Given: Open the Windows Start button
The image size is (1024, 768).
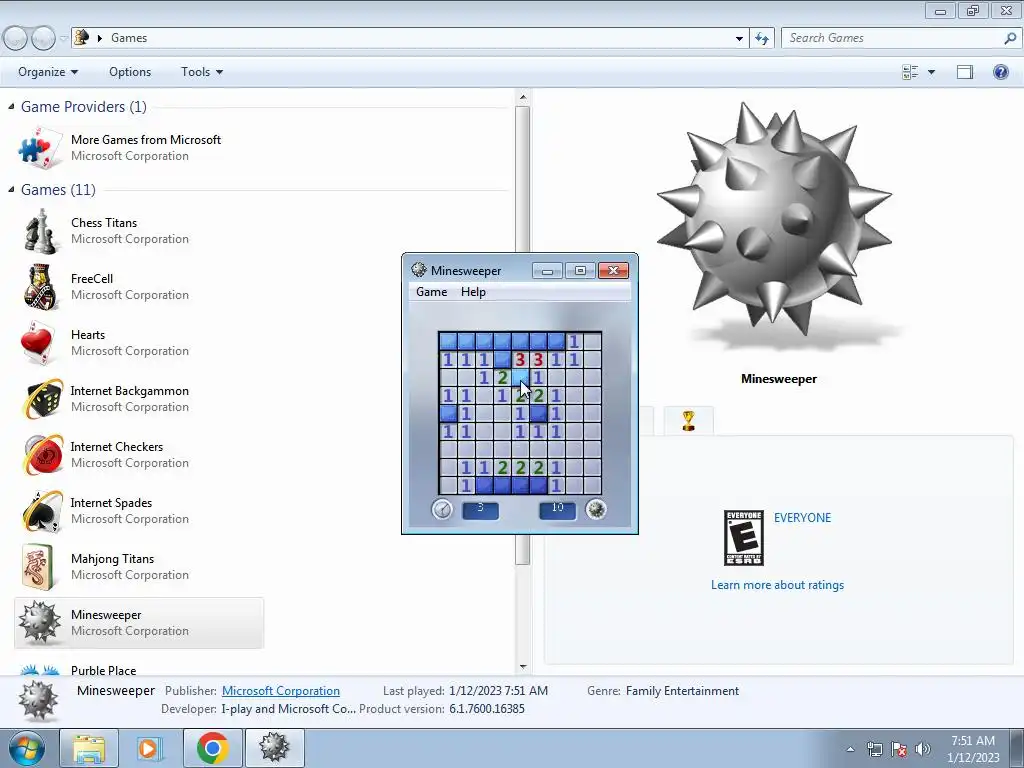Looking at the screenshot, I should click(x=25, y=748).
